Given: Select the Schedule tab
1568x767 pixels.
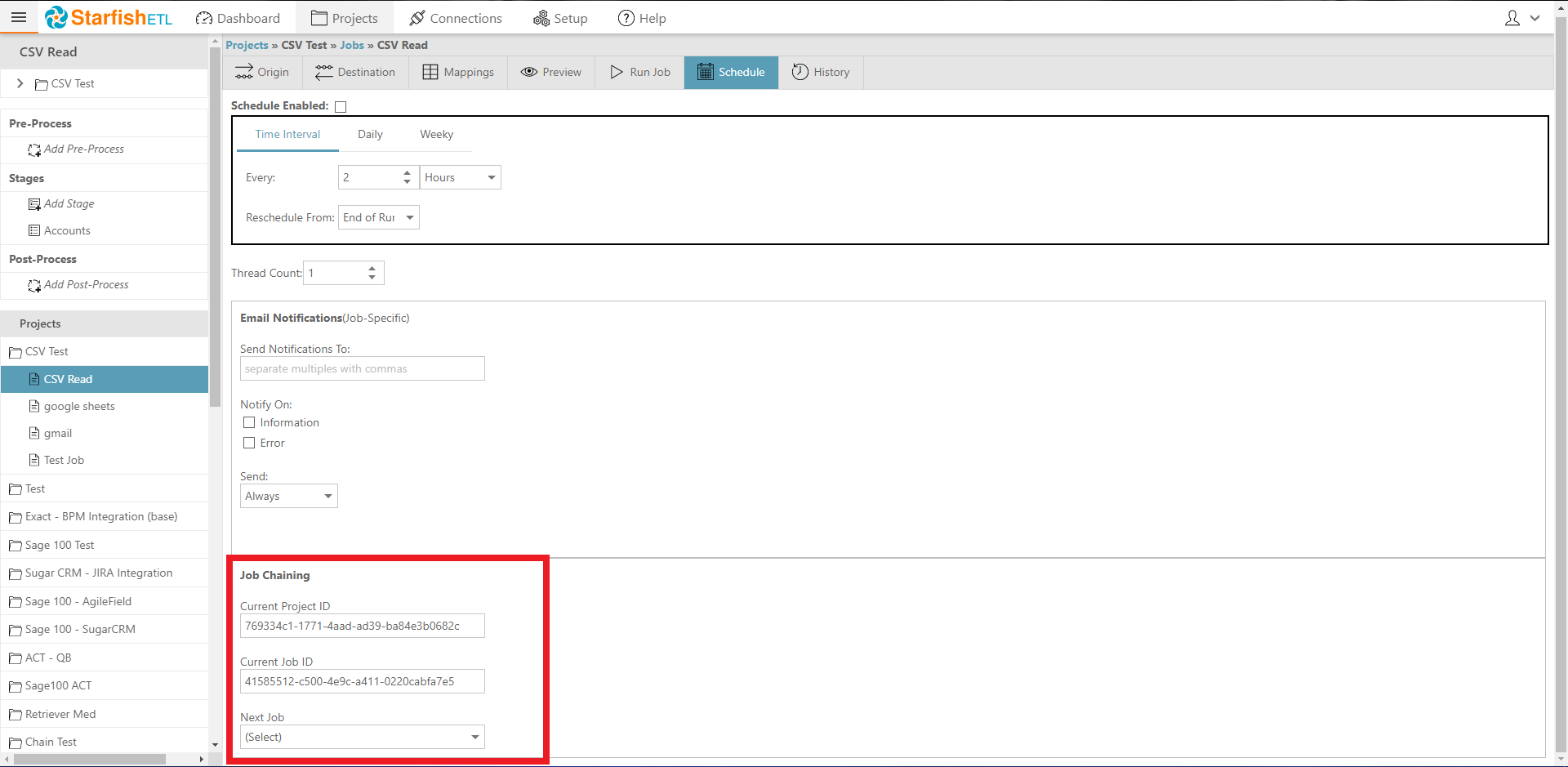Looking at the screenshot, I should point(731,72).
